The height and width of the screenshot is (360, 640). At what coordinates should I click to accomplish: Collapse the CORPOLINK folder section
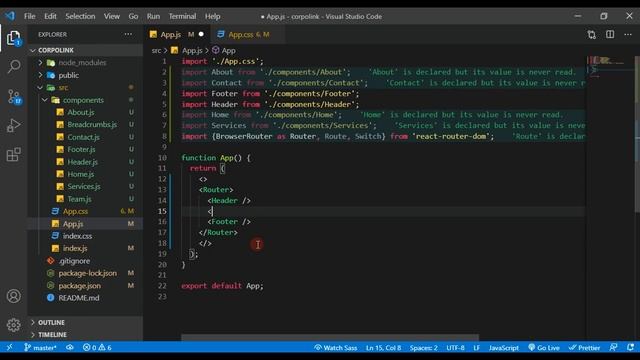point(85,50)
